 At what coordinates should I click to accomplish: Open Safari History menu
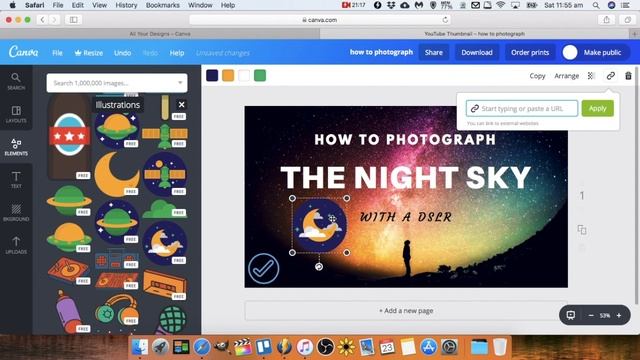pos(126,5)
